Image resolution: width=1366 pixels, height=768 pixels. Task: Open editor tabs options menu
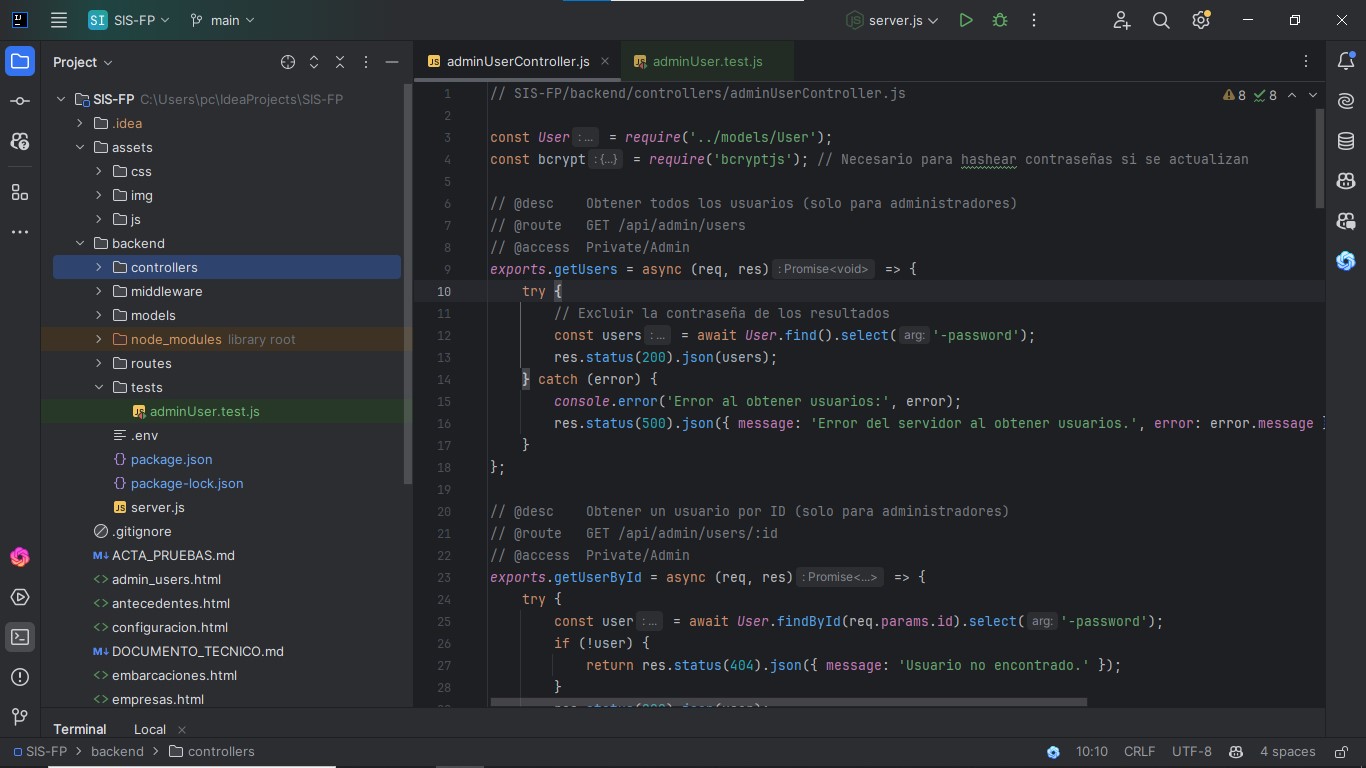pos(1305,62)
